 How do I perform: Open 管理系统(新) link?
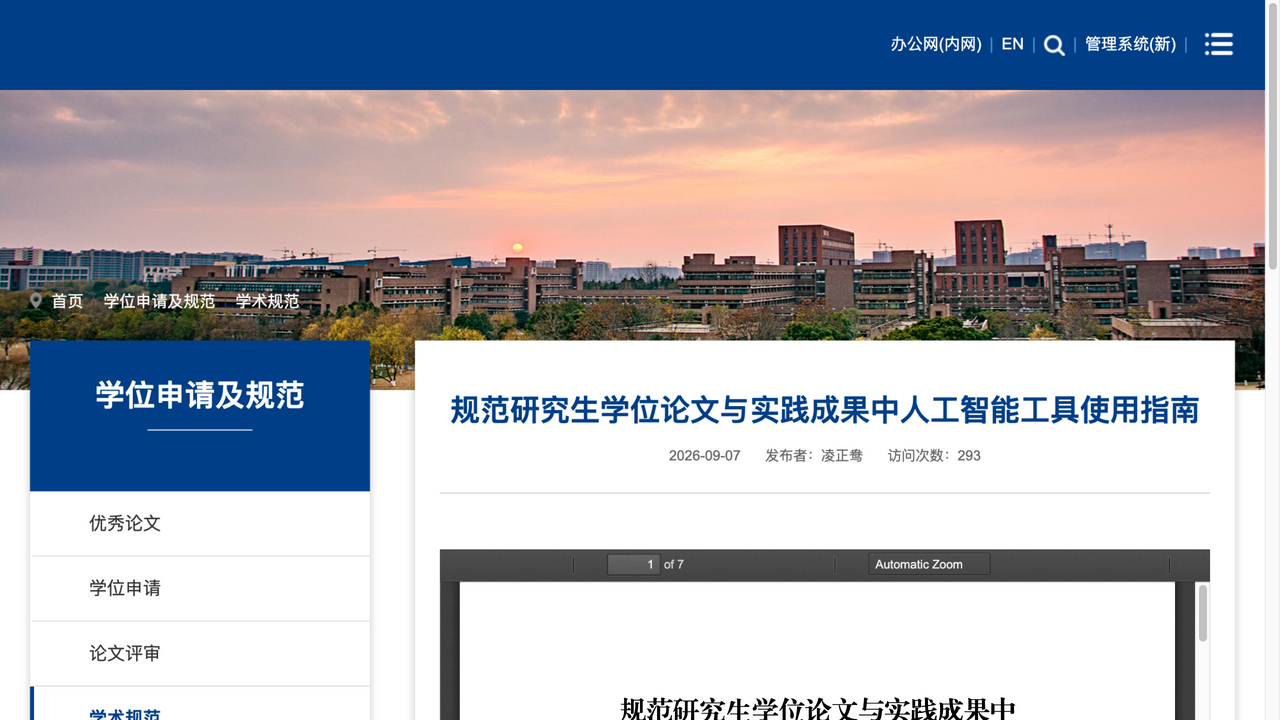click(x=1130, y=44)
